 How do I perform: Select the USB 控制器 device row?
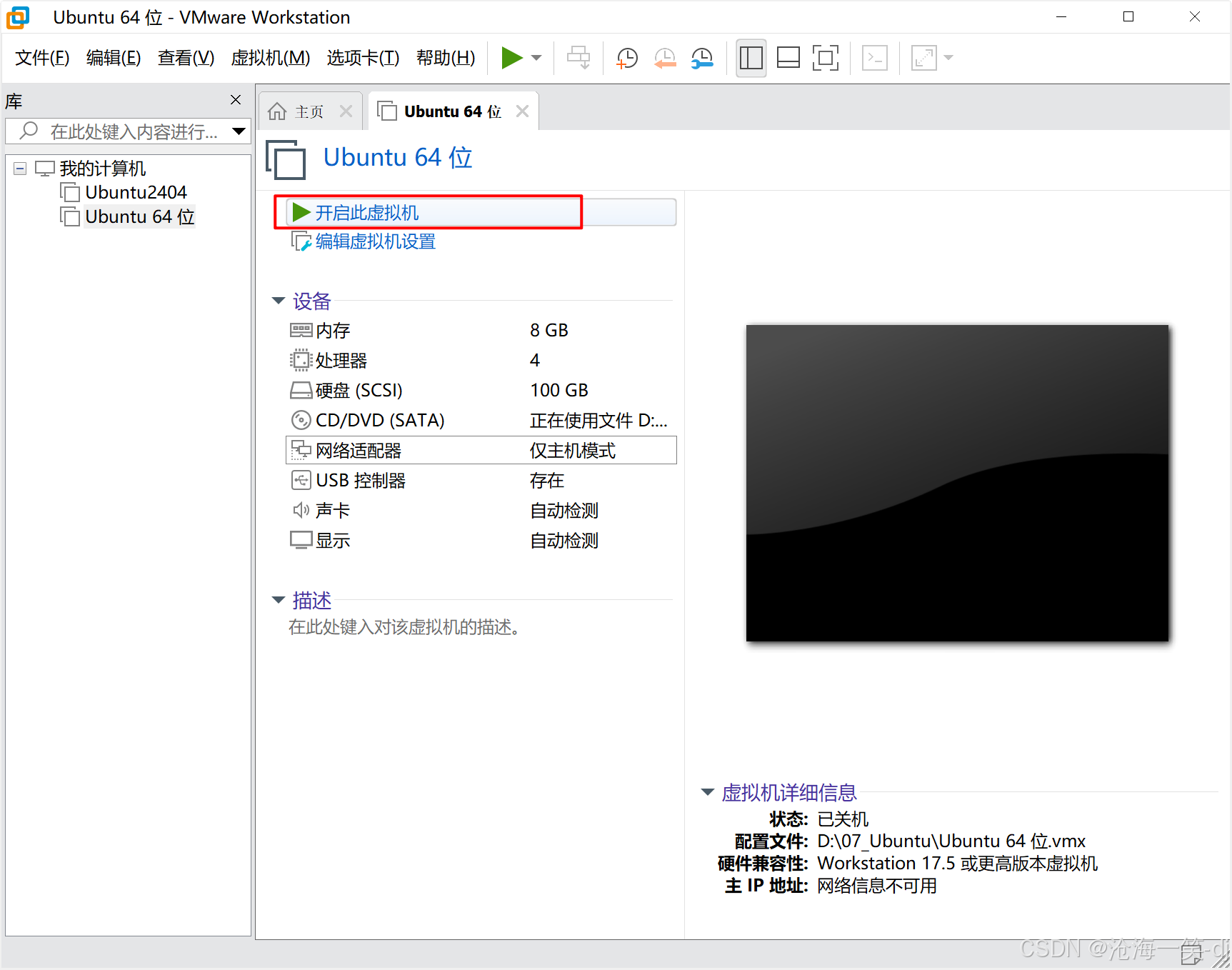pyautogui.click(x=481, y=481)
